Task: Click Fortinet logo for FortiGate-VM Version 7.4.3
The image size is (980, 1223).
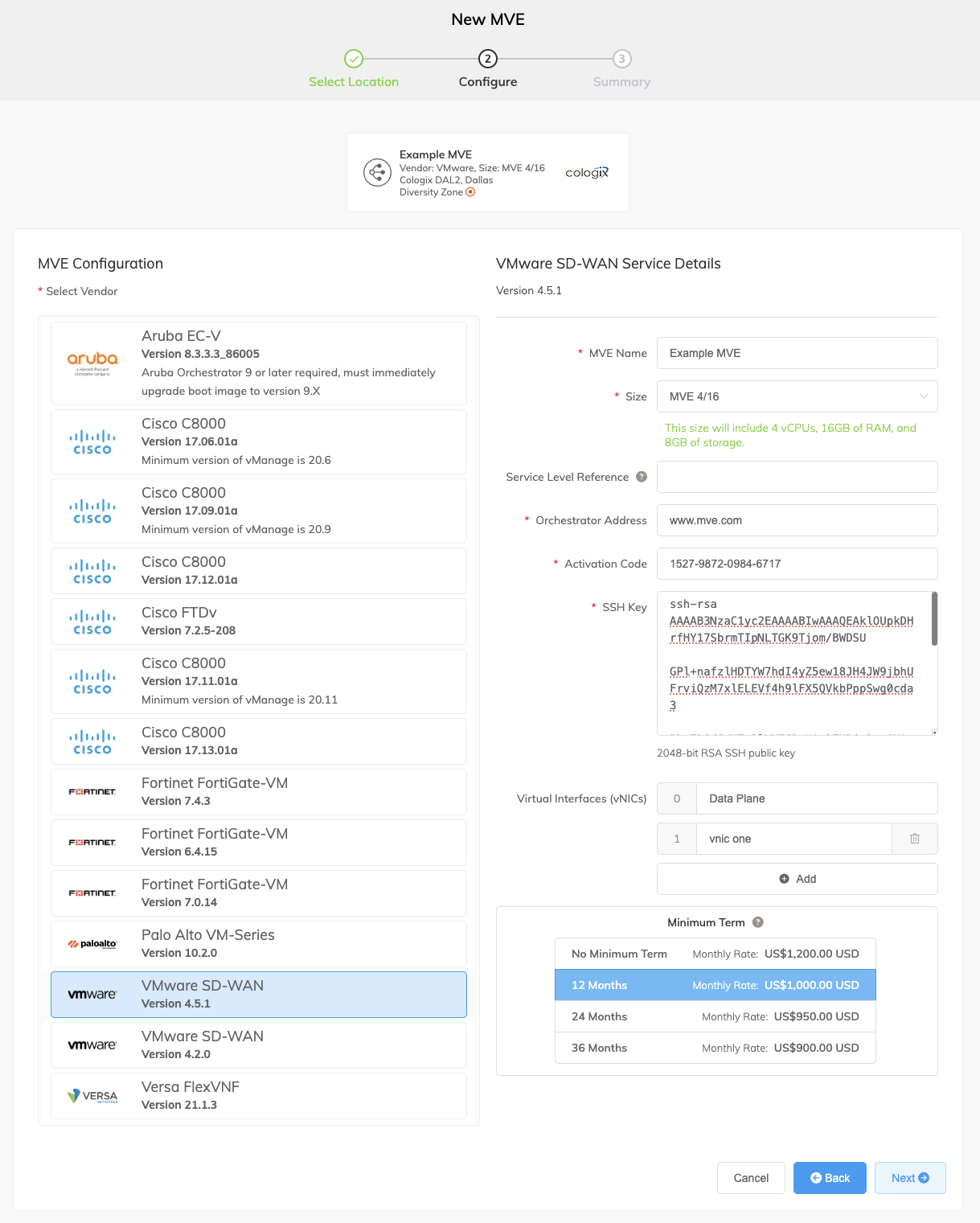Action: click(92, 792)
